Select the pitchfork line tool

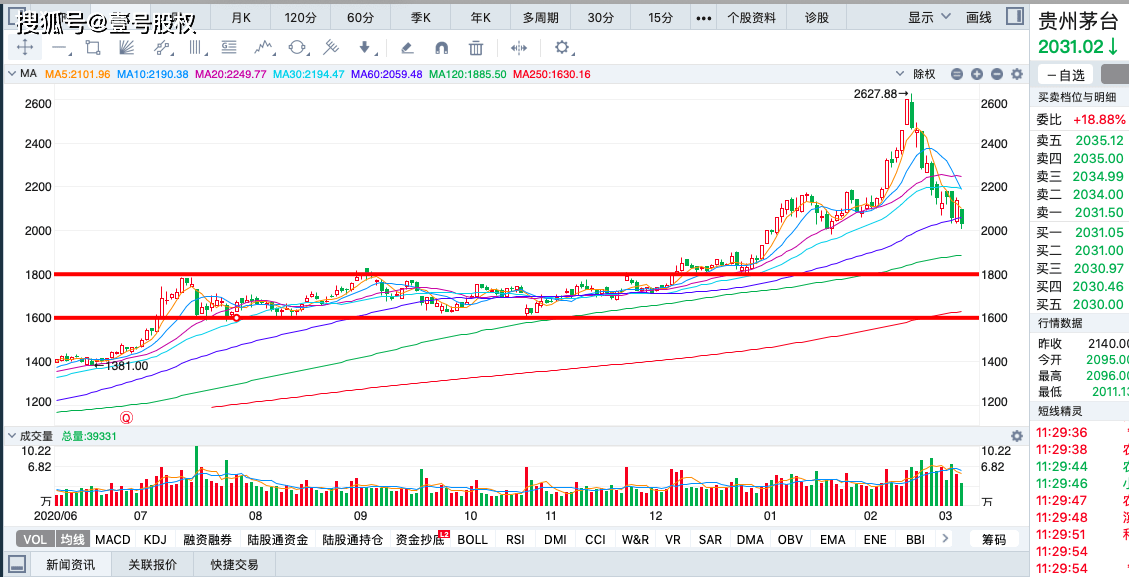tap(330, 48)
